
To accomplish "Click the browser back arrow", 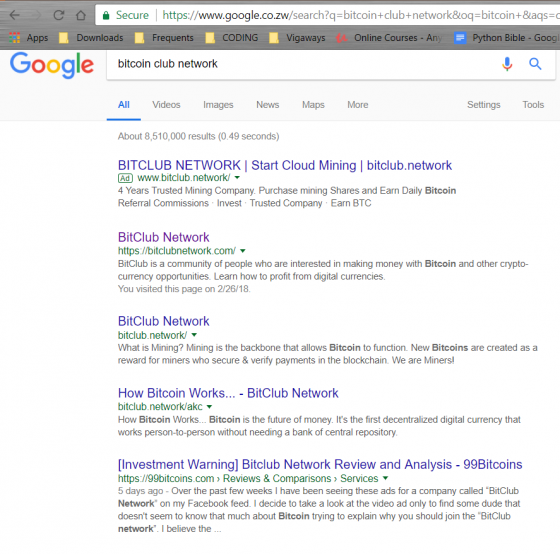I will pyautogui.click(x=15, y=15).
